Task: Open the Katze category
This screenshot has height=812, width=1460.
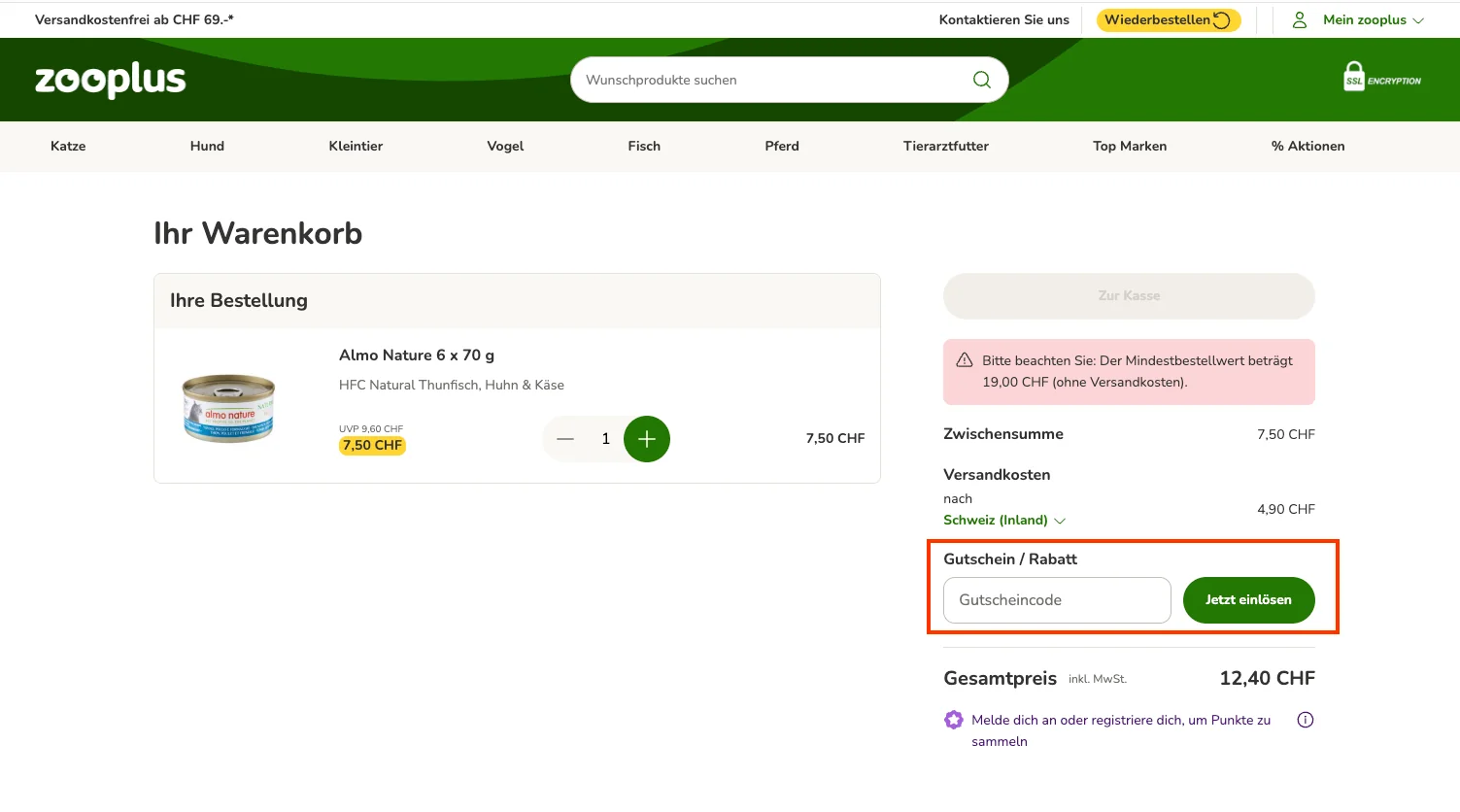Action: pyautogui.click(x=67, y=146)
